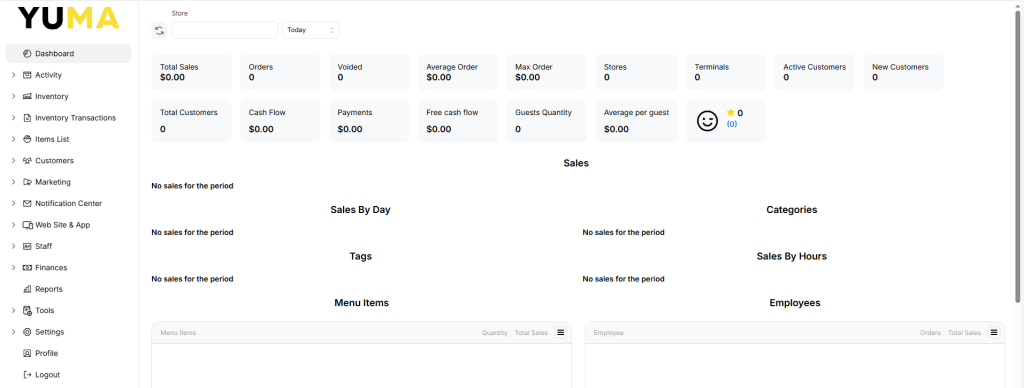Click the Inventory Transactions sidebar icon
Image resolution: width=1024 pixels, height=388 pixels.
coord(27,118)
